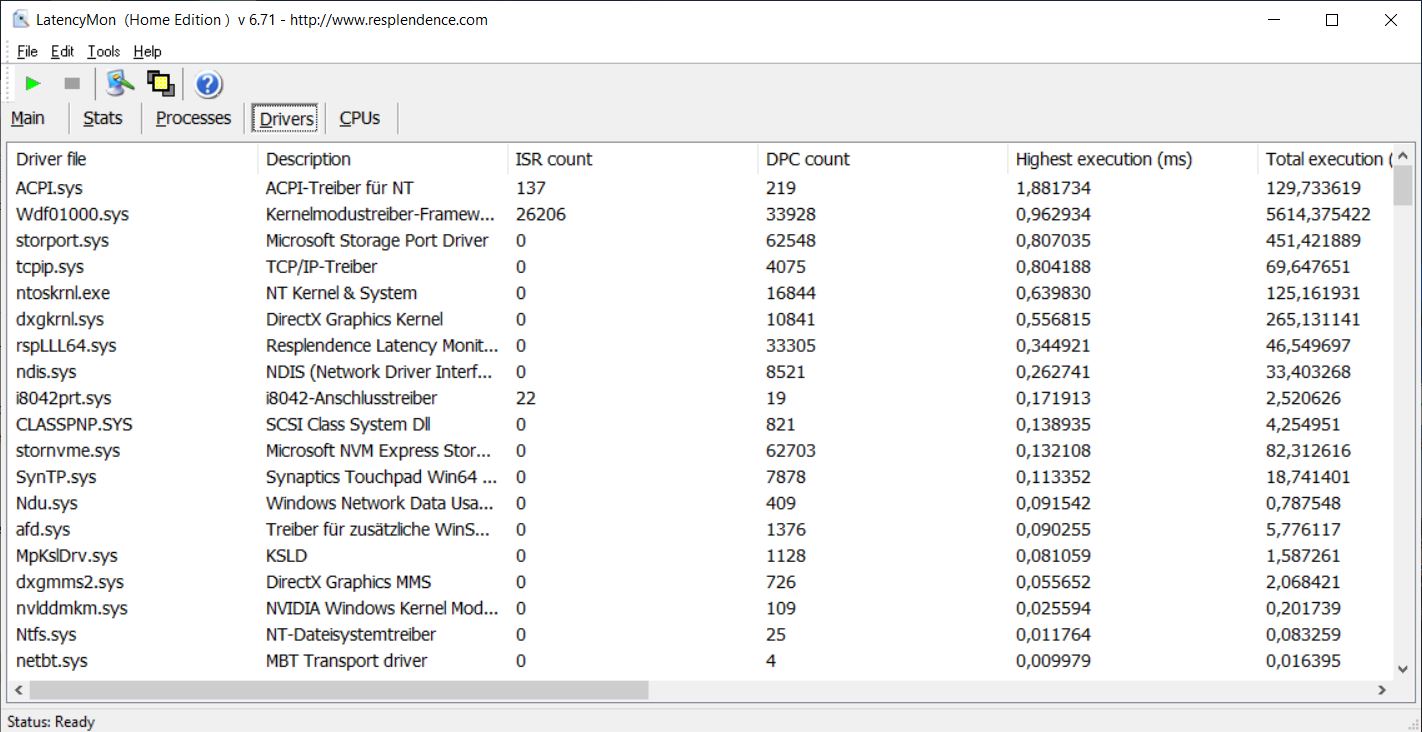The width and height of the screenshot is (1422, 732).
Task: Select the rspLLL64.sys driver row
Action: click(x=700, y=346)
